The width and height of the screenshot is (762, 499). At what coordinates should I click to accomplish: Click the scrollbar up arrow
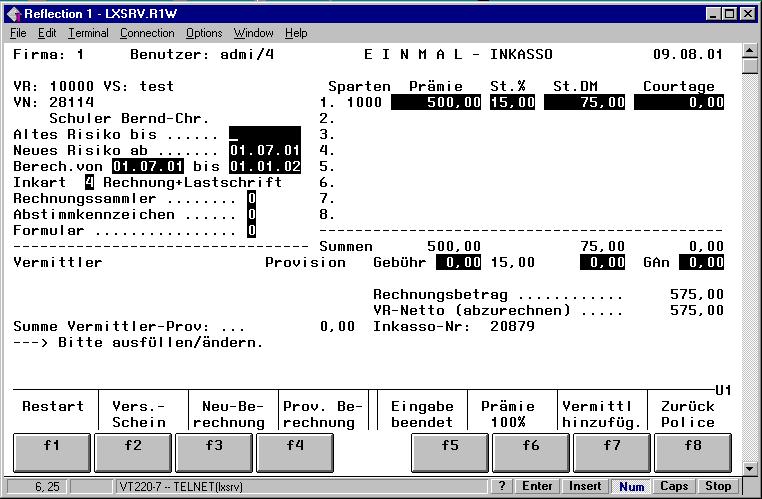(x=750, y=51)
